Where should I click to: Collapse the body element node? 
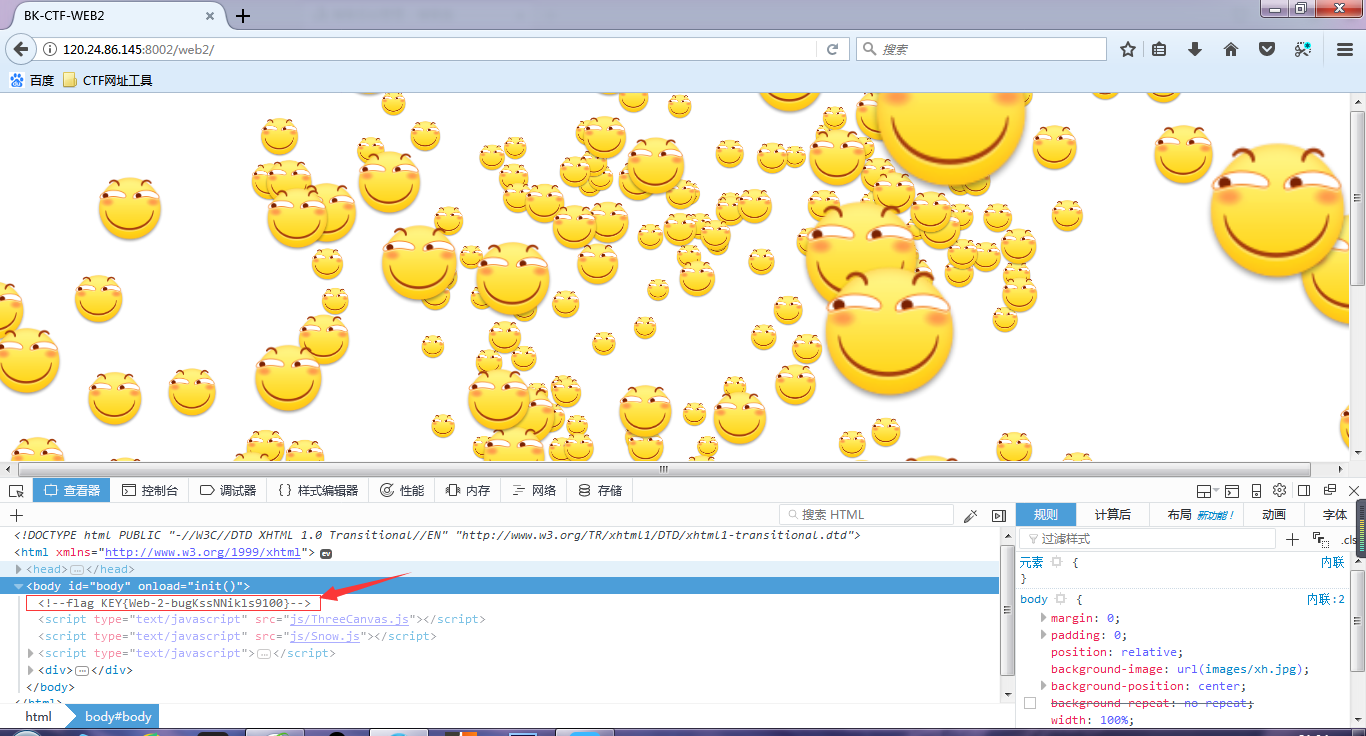[19, 586]
